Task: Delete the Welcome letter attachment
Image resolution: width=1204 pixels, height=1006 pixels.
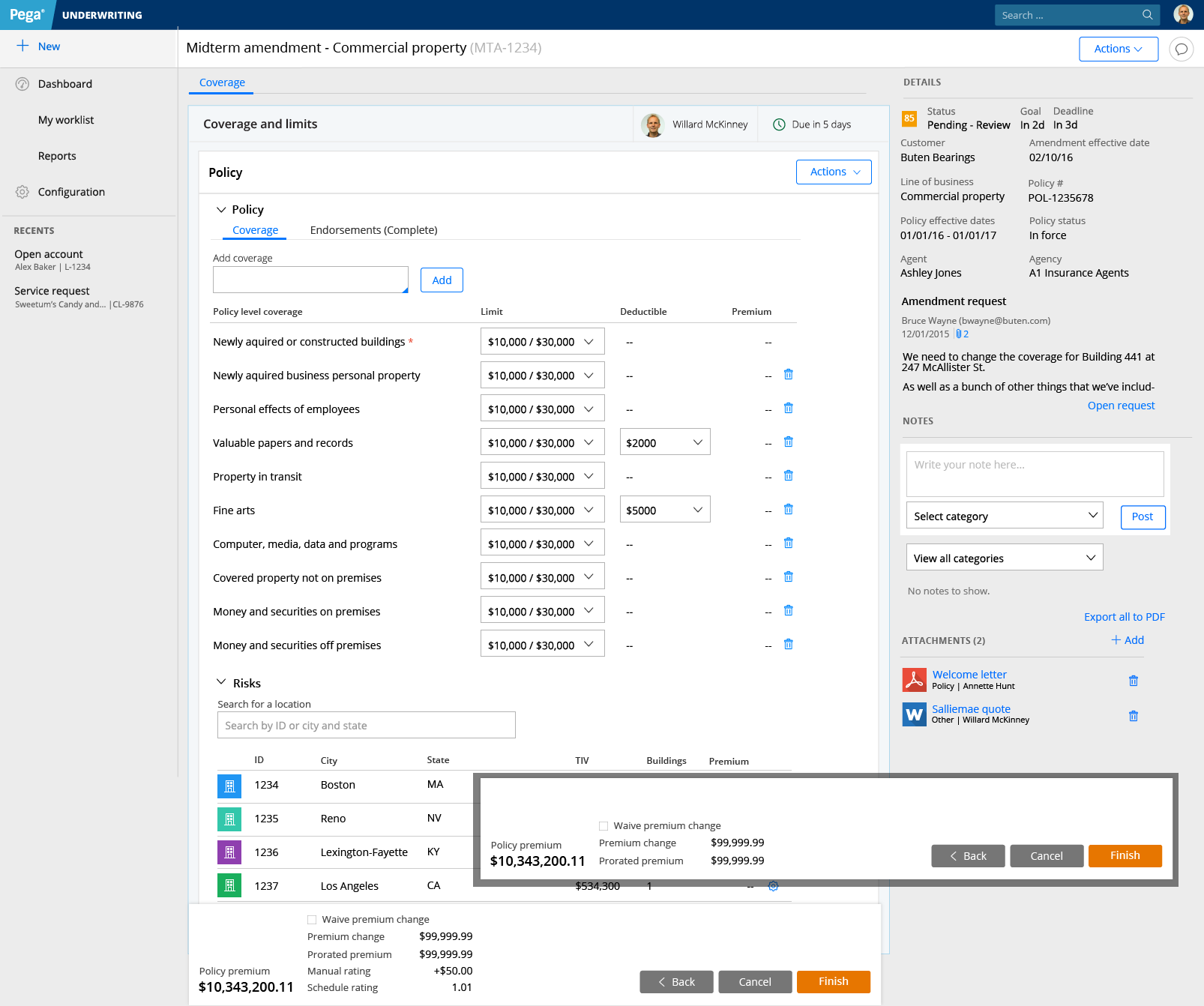Action: point(1133,681)
